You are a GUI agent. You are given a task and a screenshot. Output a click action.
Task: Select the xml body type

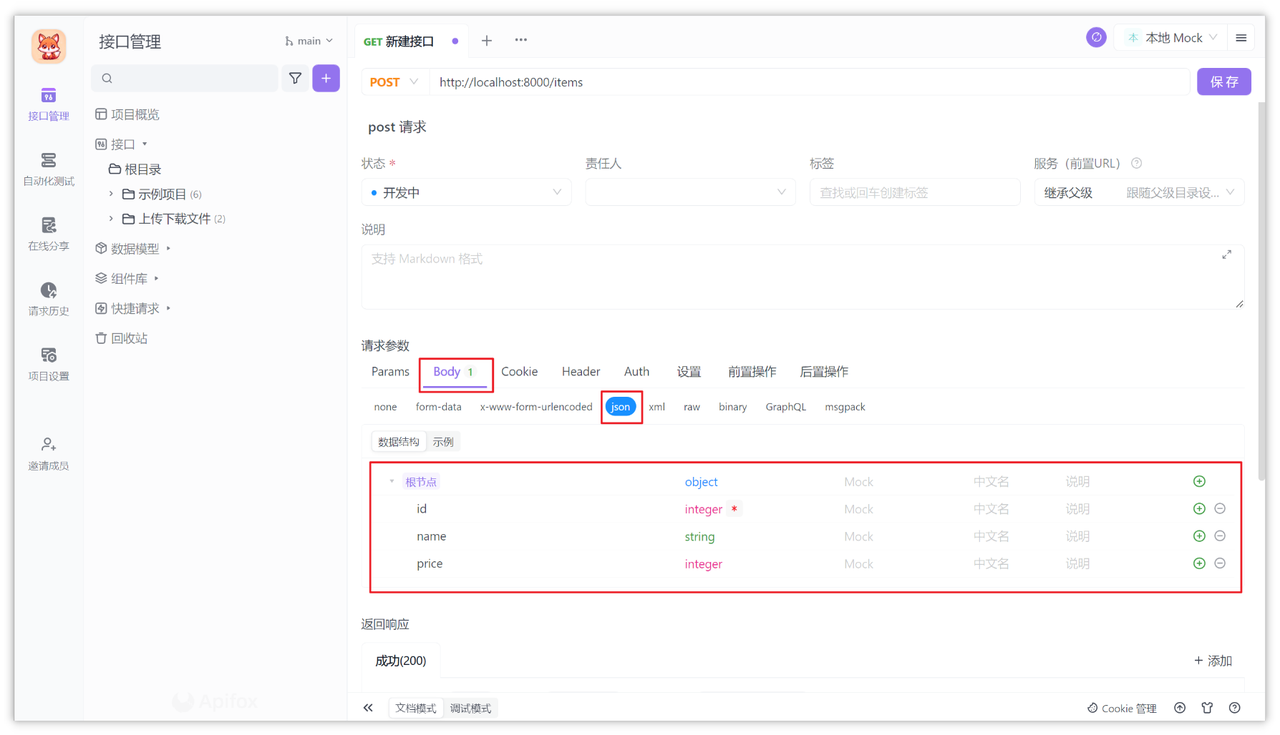pyautogui.click(x=657, y=407)
